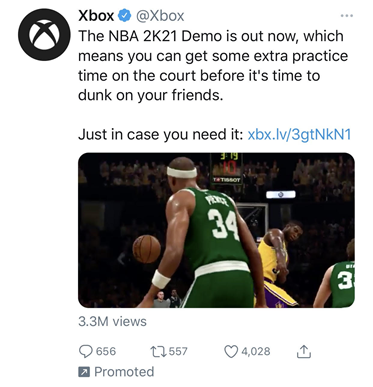This screenshot has width=373, height=387.
Task: Click the basketball in the video
Action: click(147, 249)
